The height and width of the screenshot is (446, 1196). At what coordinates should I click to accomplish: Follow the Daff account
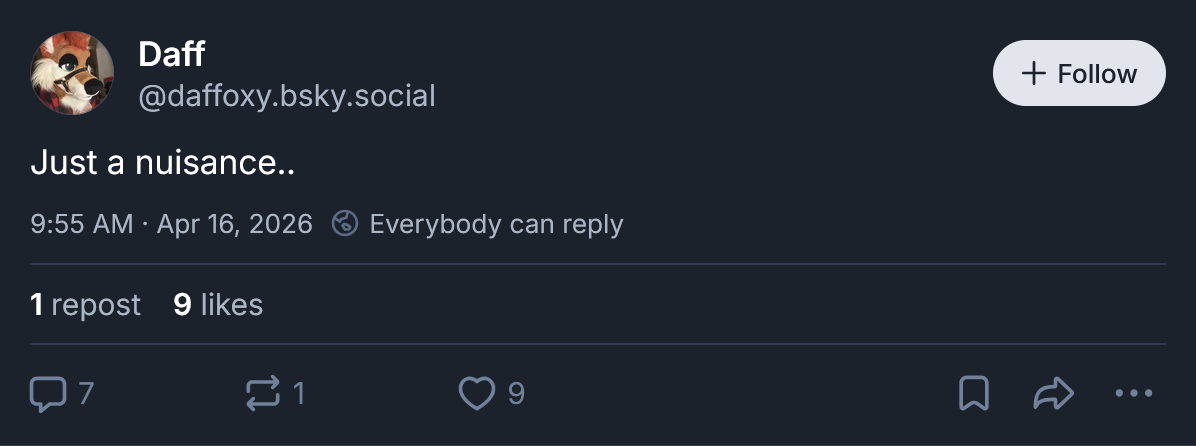[1078, 73]
